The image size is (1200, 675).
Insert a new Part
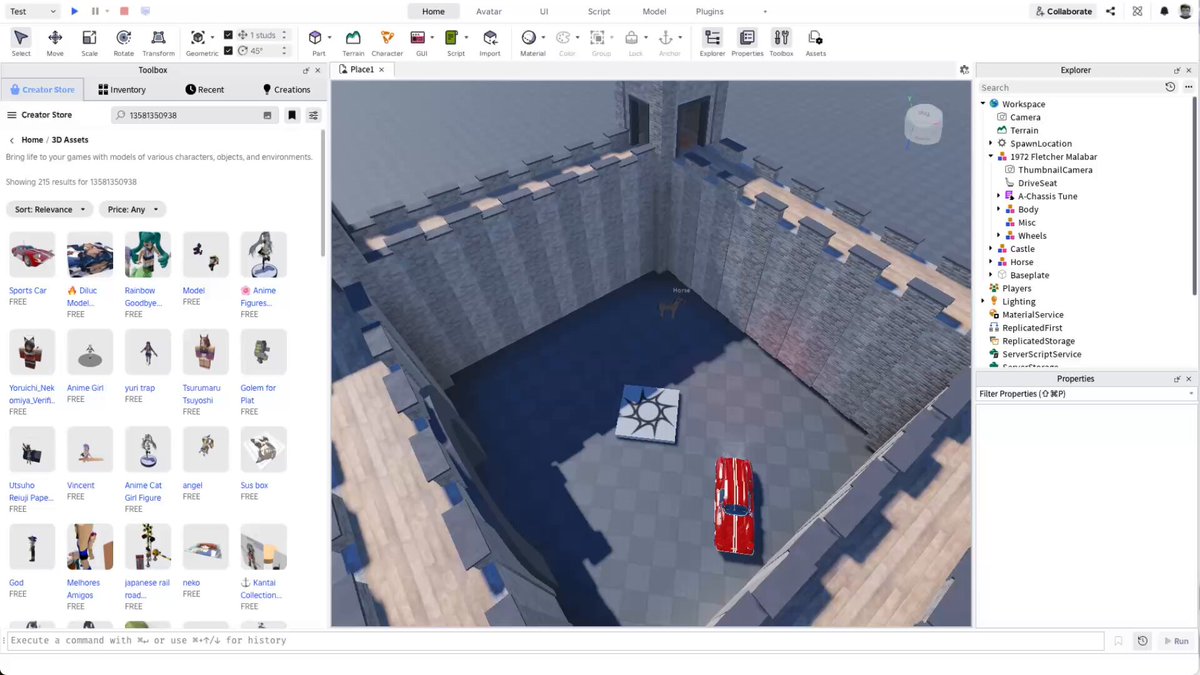(318, 42)
